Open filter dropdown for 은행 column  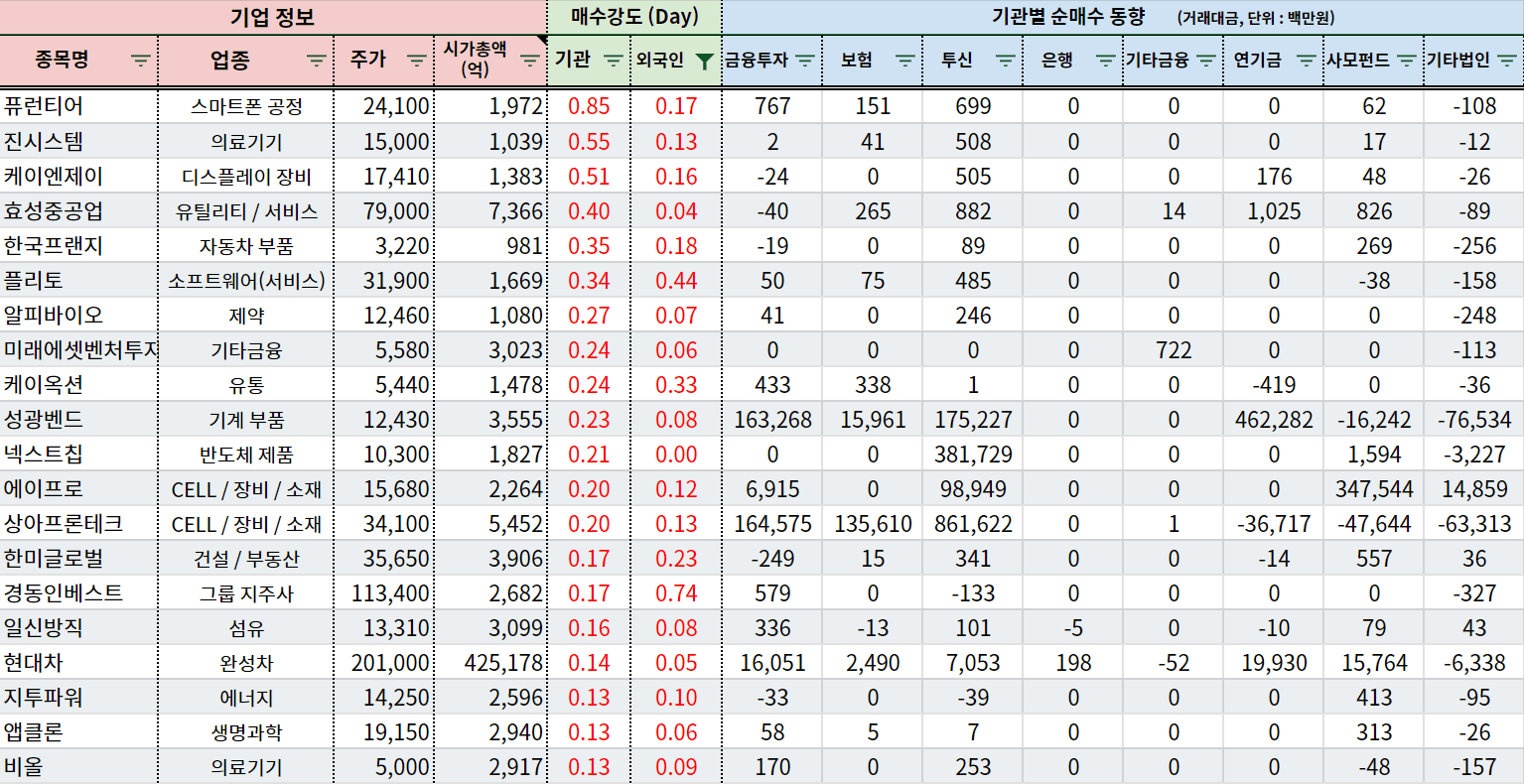(x=1105, y=61)
